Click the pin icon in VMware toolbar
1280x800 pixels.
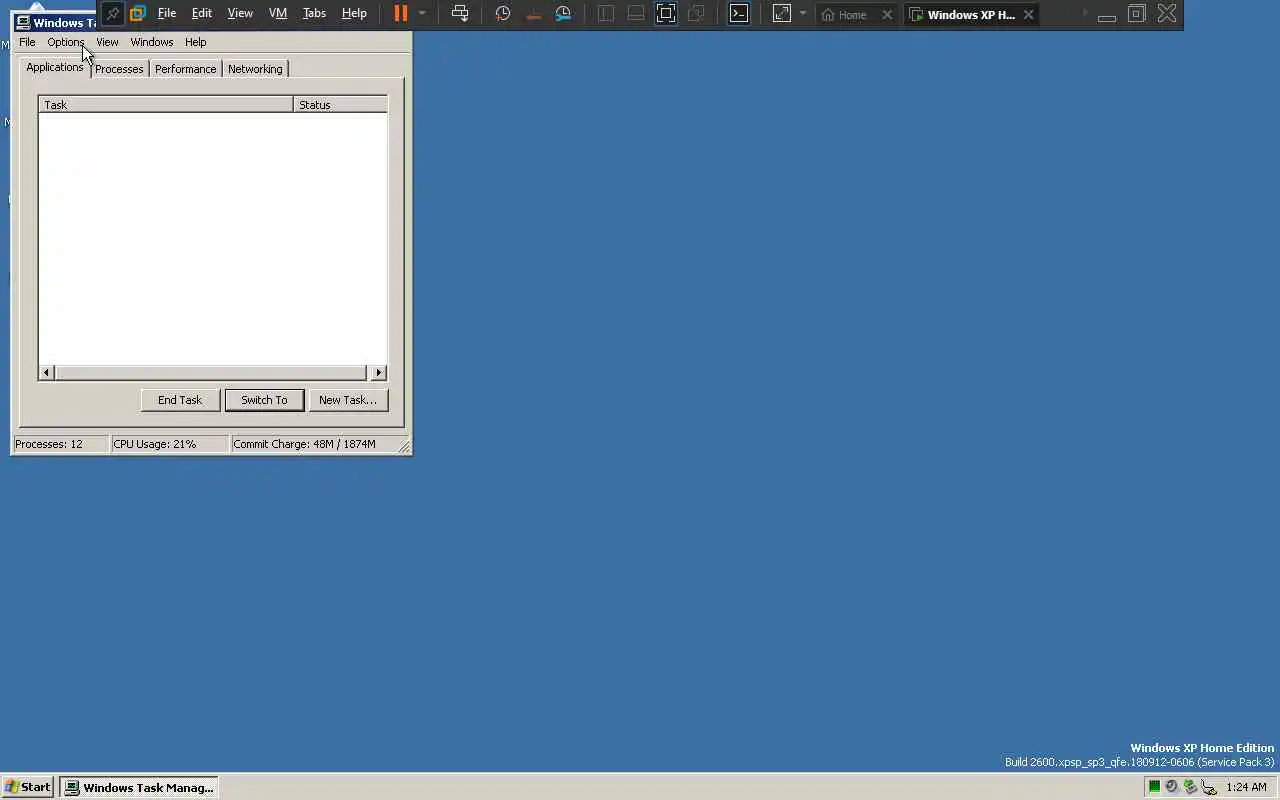pyautogui.click(x=112, y=14)
